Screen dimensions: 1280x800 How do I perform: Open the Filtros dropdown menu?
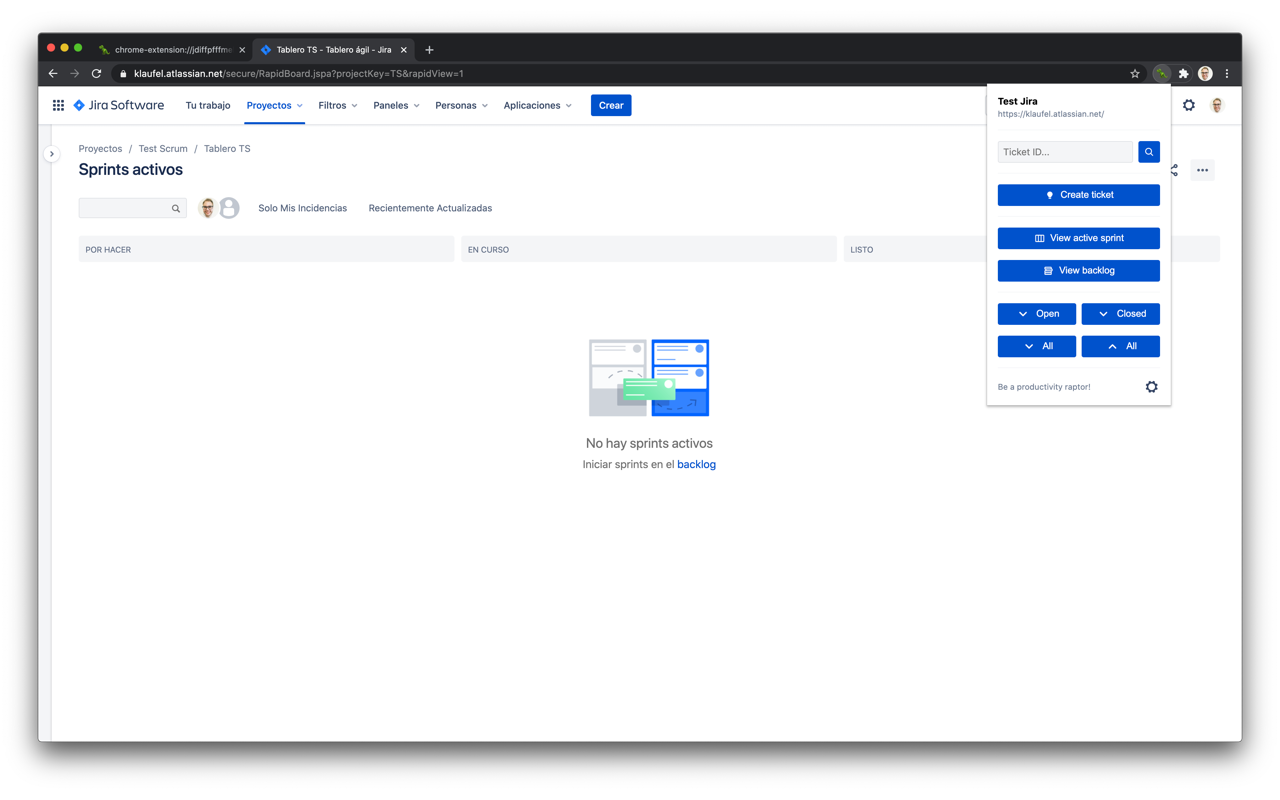click(x=338, y=105)
